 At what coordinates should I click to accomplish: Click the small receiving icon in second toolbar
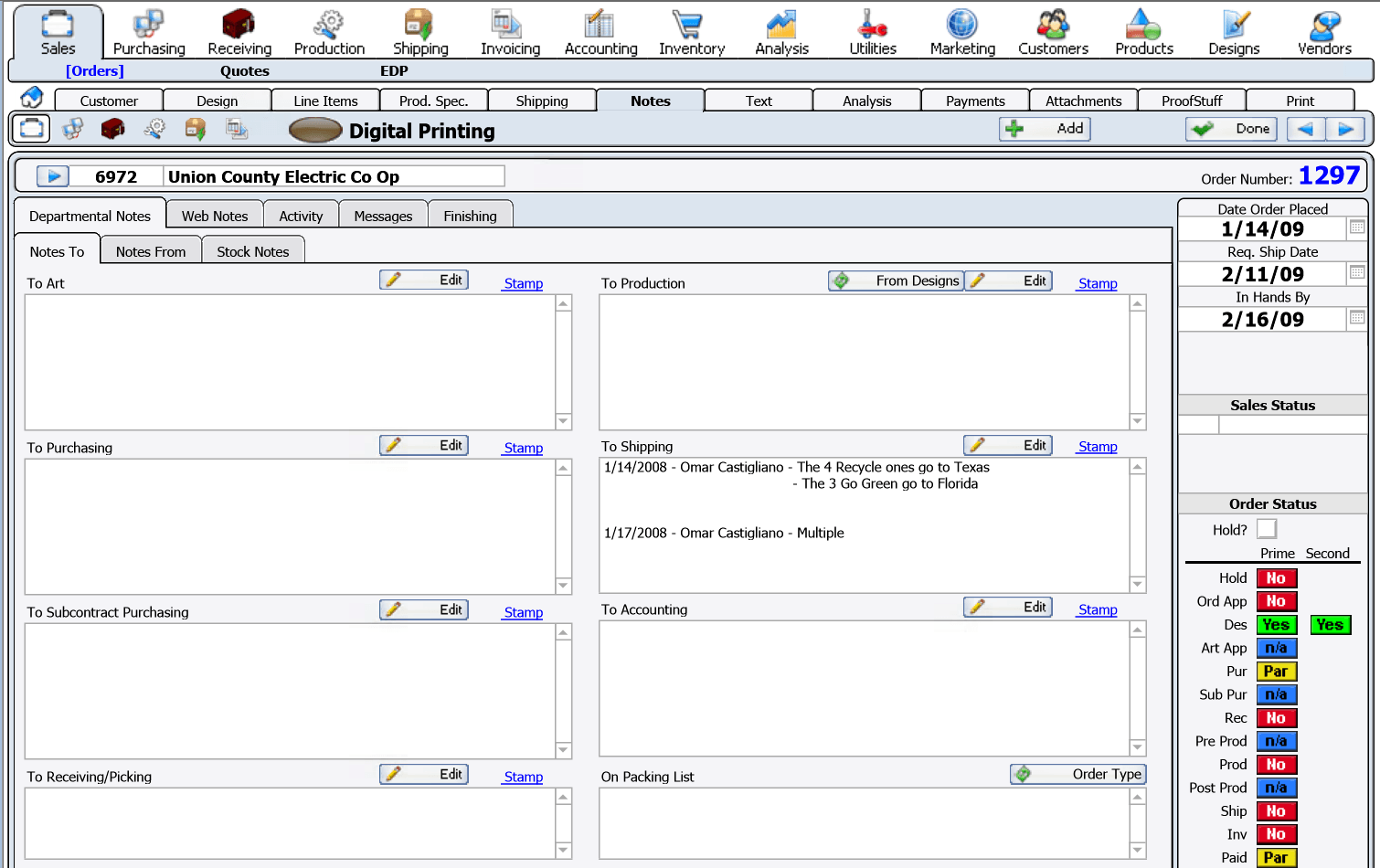tap(113, 129)
